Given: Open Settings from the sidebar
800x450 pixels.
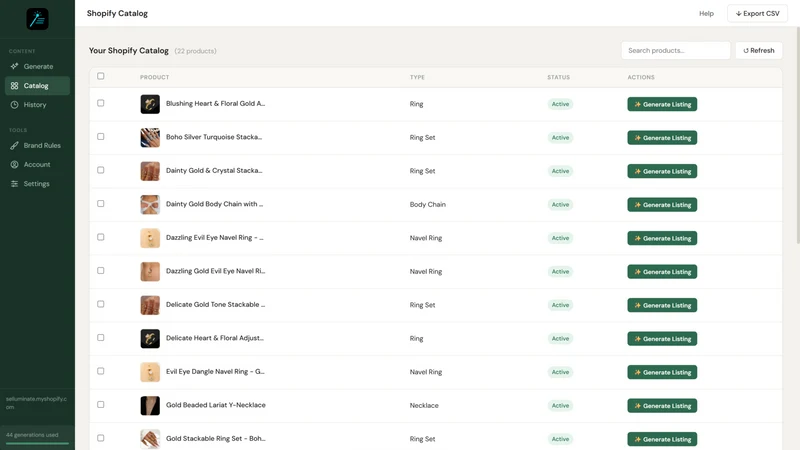Looking at the screenshot, I should [x=37, y=184].
